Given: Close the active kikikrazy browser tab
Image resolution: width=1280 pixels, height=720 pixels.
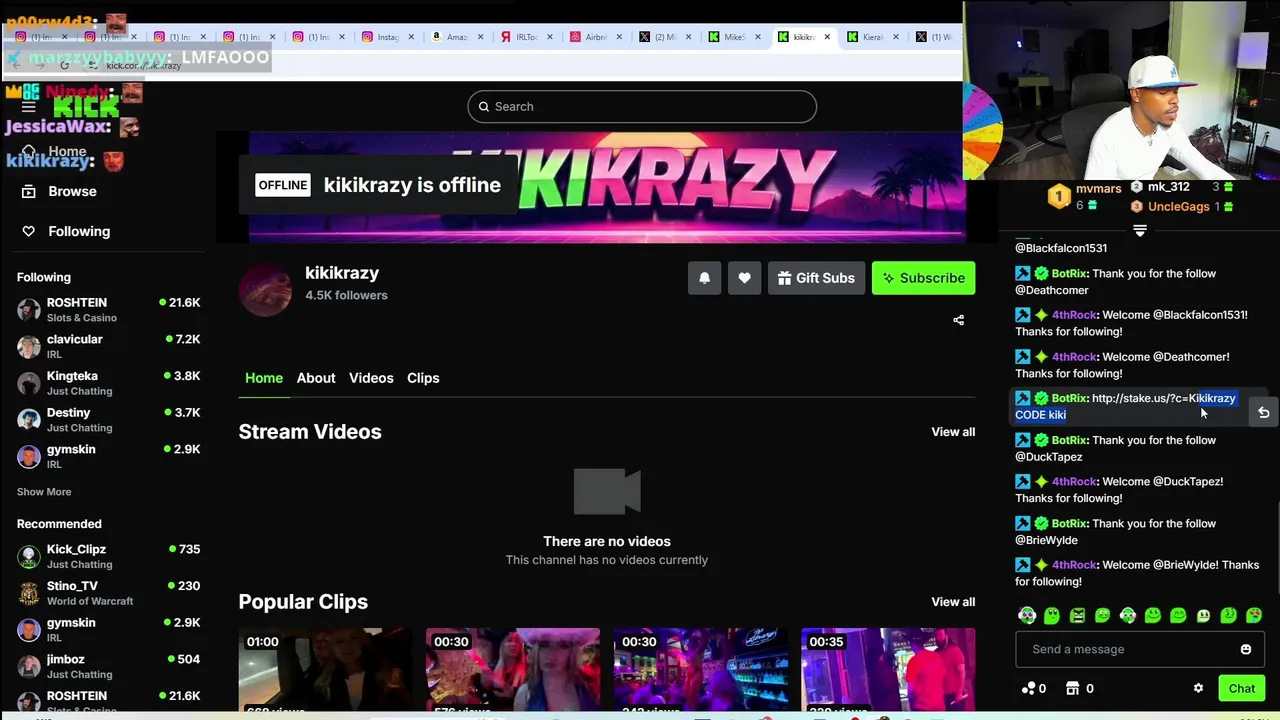Looking at the screenshot, I should coord(827,37).
